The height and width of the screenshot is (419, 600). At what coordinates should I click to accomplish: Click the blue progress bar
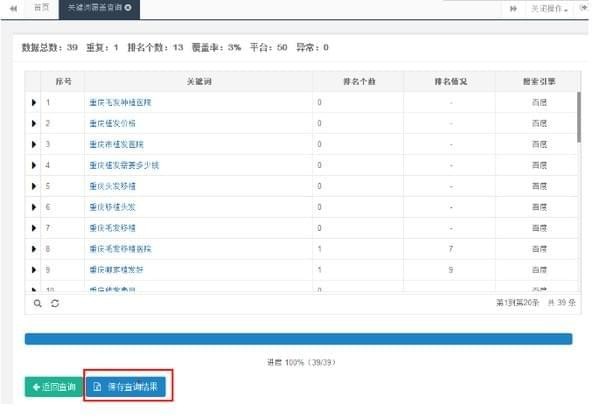tap(298, 339)
